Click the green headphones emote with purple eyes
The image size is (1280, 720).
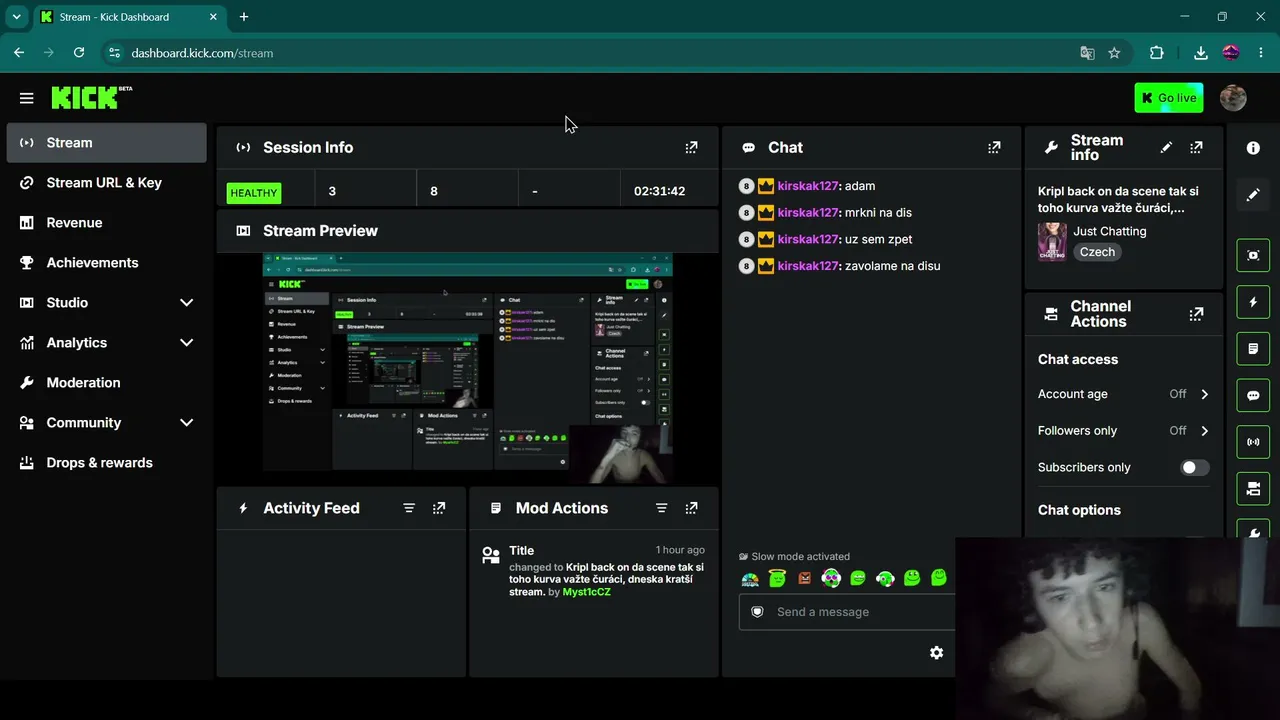831,578
